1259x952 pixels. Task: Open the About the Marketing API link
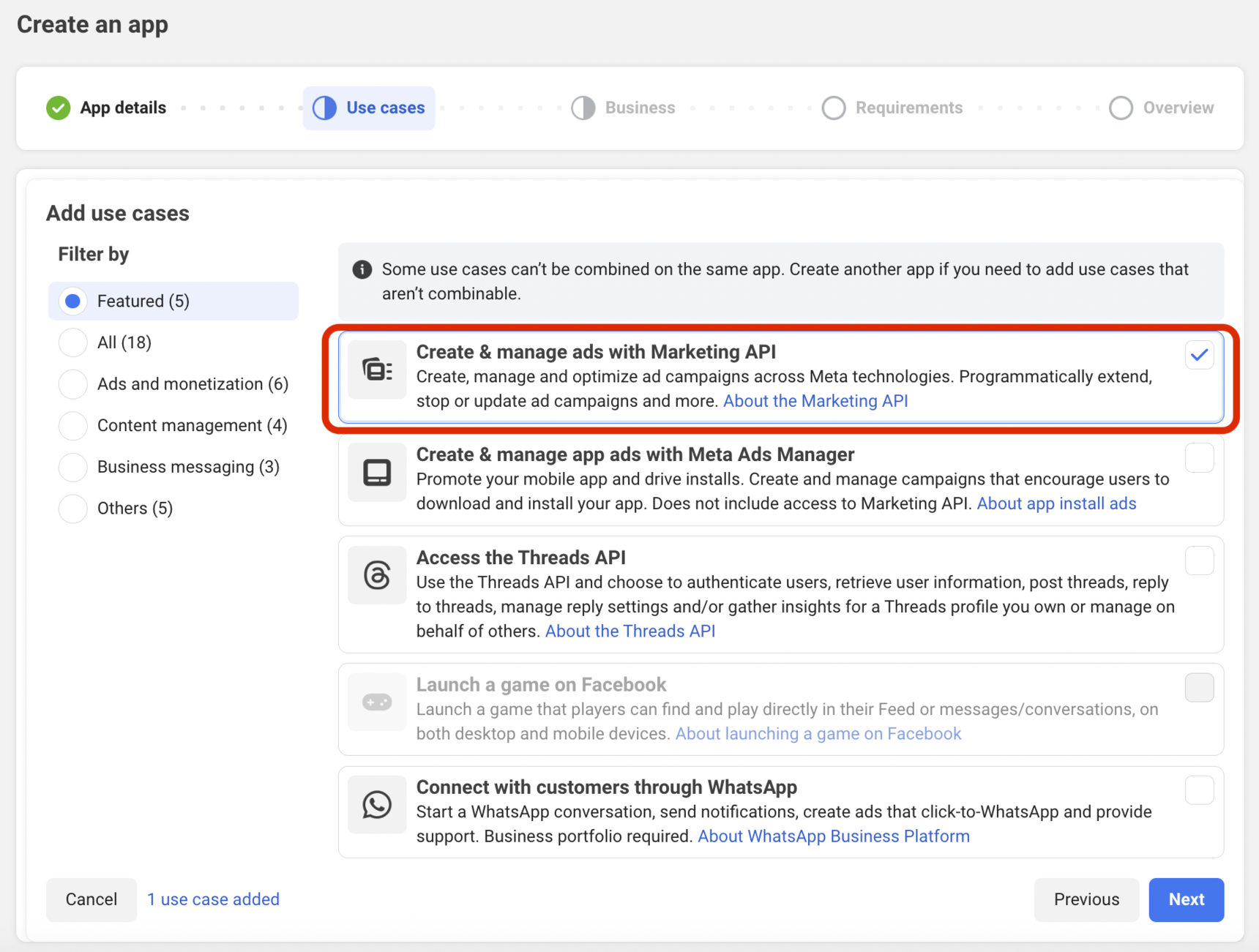(x=815, y=401)
